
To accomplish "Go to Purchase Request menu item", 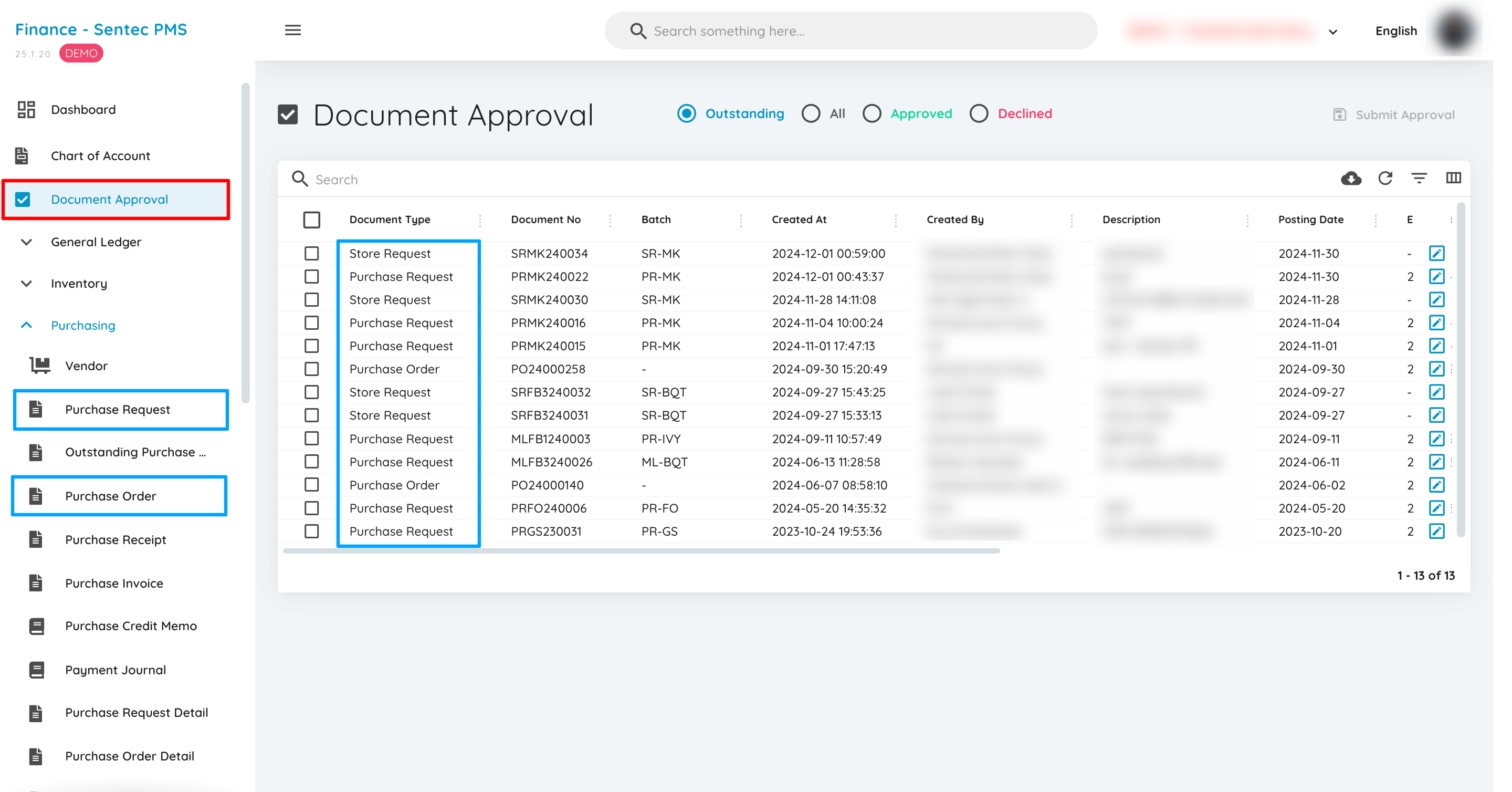I will (118, 410).
